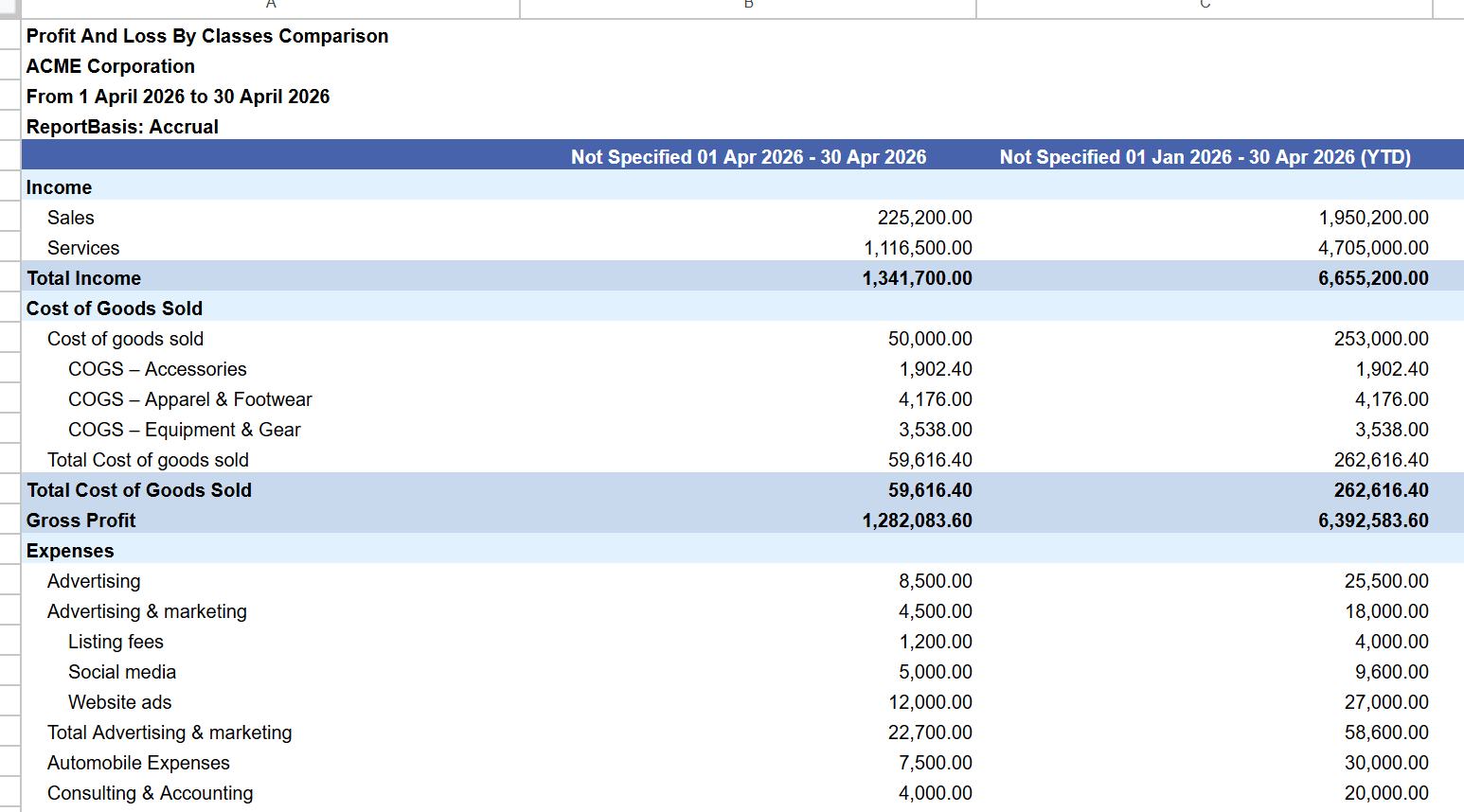Click the non-bold subtotal value 59,616.40
Viewport: 1464px width, 812px height.
[930, 460]
